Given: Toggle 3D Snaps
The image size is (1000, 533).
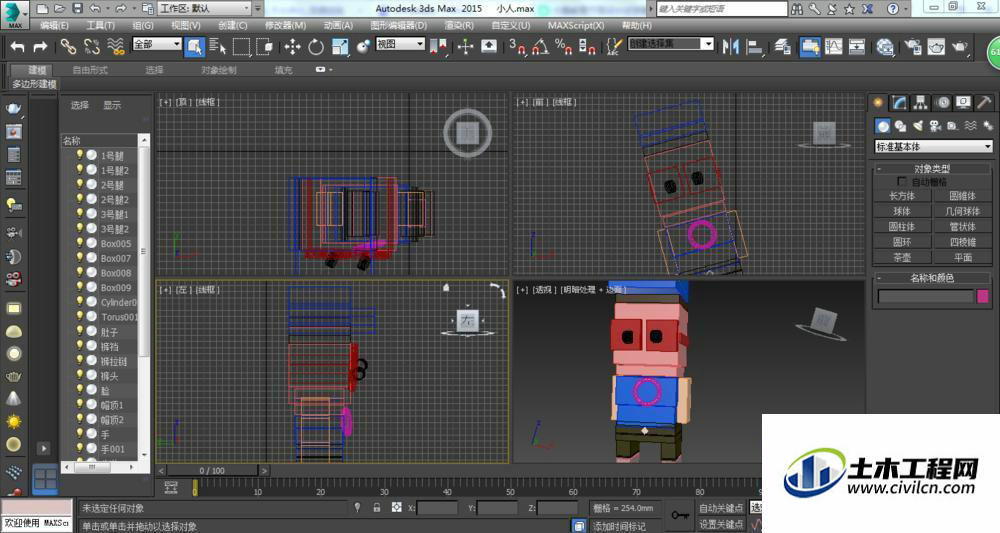Looking at the screenshot, I should click(x=517, y=47).
